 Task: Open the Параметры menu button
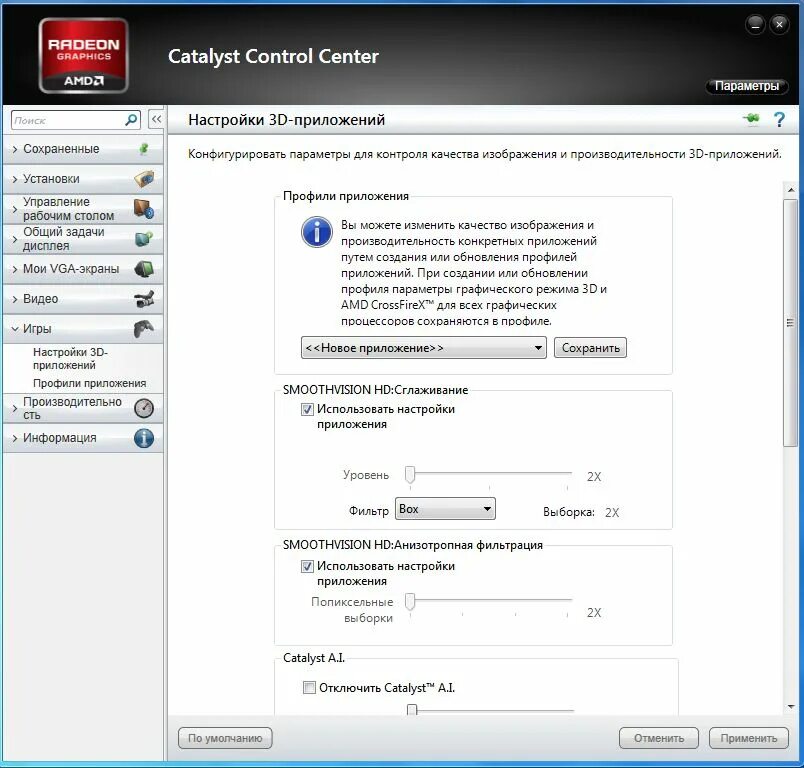747,86
